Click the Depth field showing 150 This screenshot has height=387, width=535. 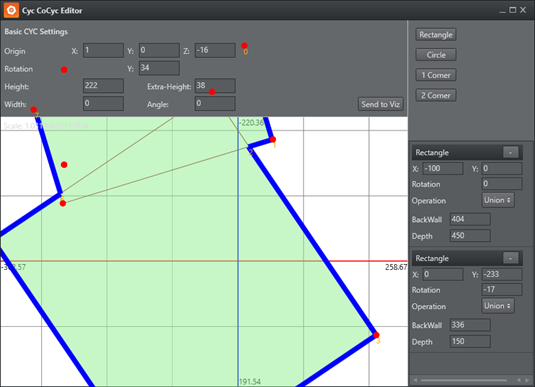point(470,342)
